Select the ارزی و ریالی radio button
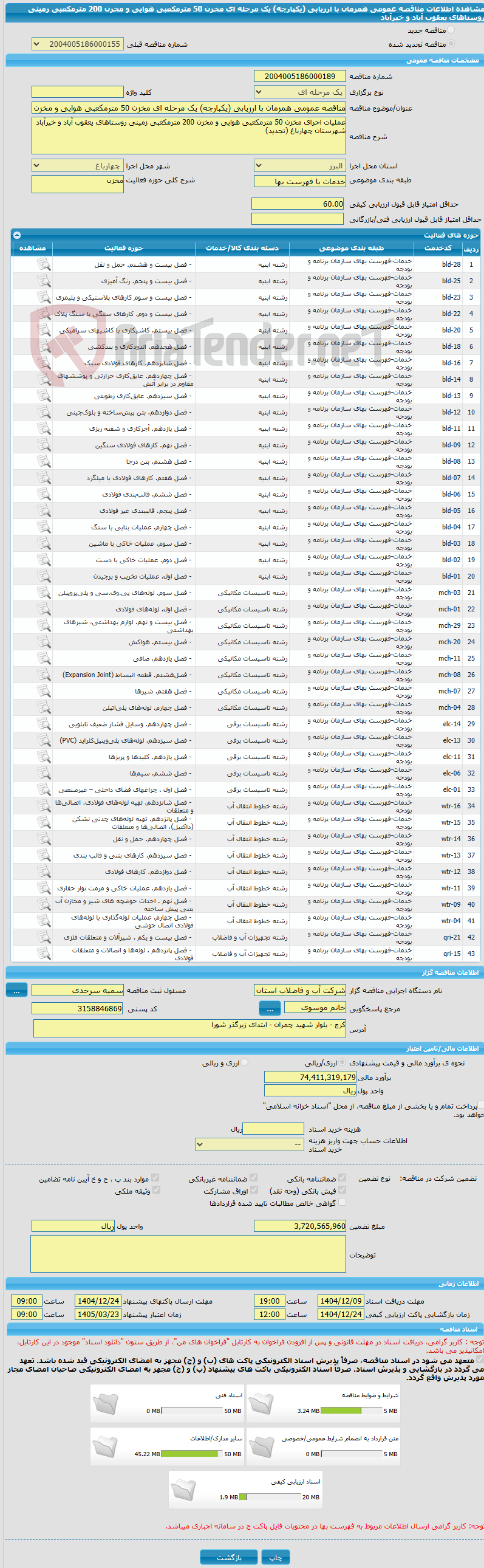This screenshot has height=1568, width=484. [245, 1062]
